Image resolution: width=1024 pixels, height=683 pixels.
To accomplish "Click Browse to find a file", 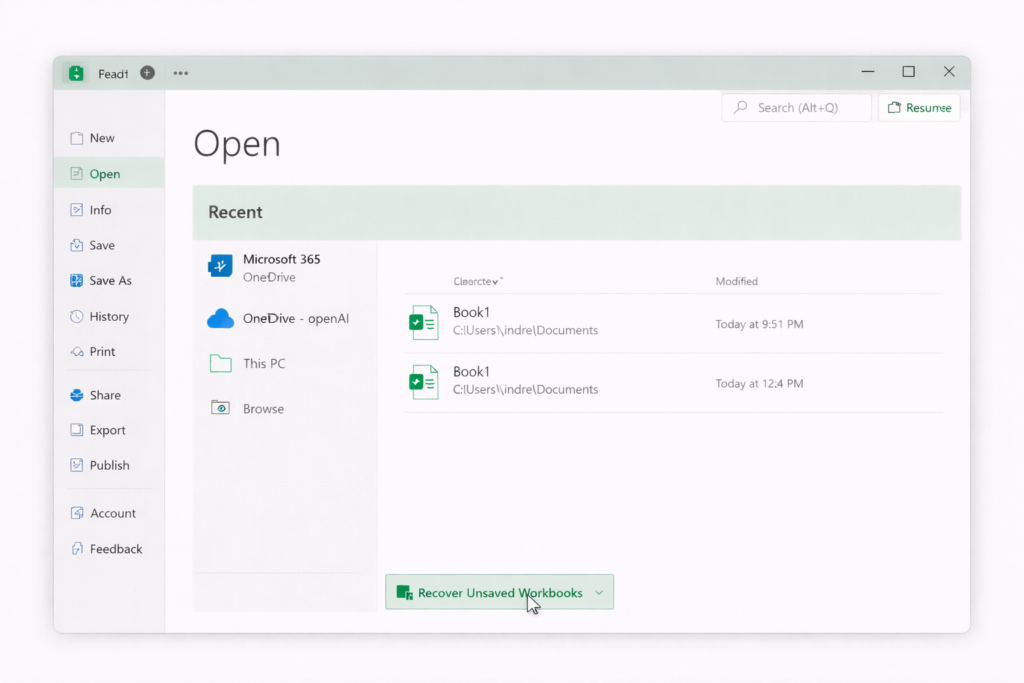I will coord(285,408).
